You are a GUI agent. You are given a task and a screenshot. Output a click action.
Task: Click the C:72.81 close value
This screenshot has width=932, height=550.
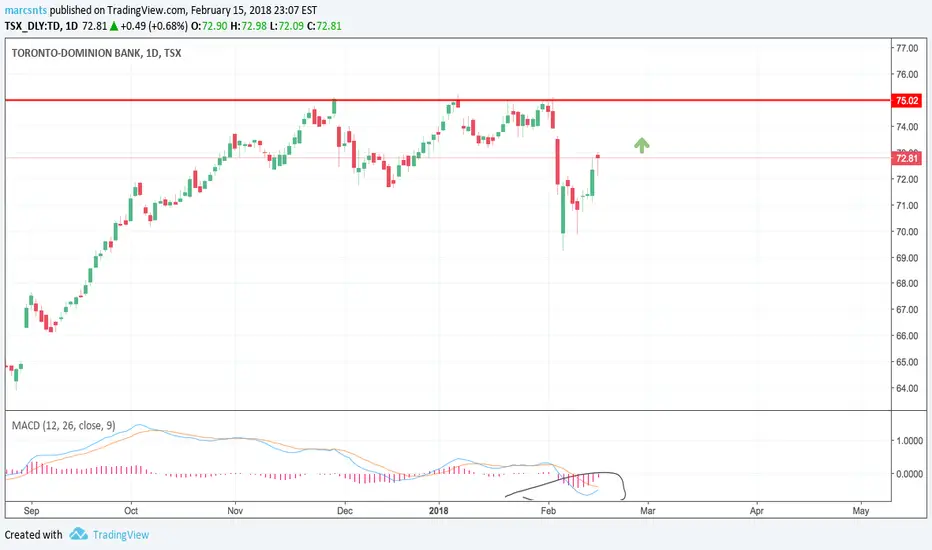click(324, 26)
